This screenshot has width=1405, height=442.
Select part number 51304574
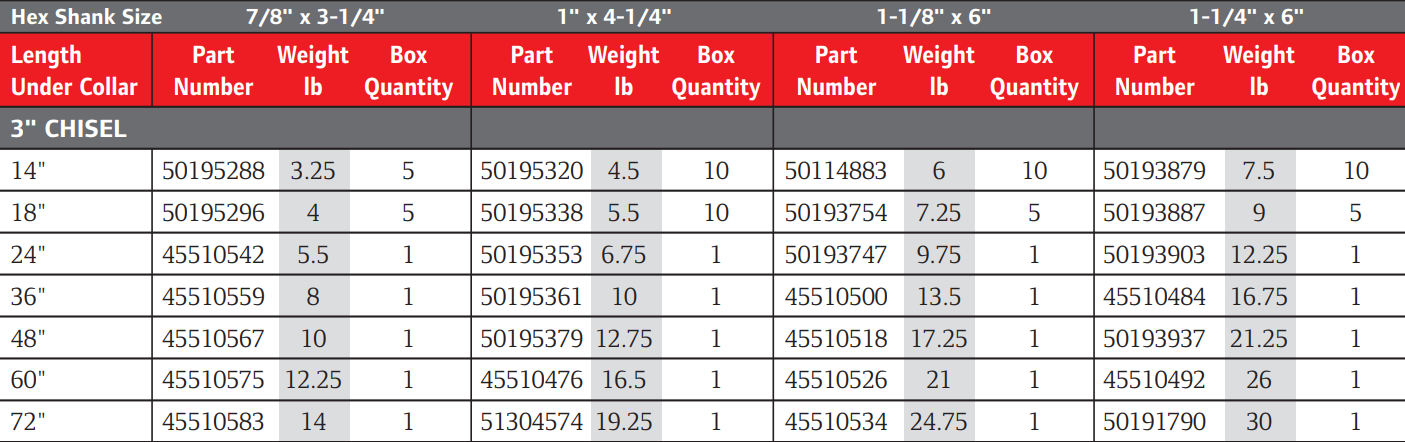(531, 423)
